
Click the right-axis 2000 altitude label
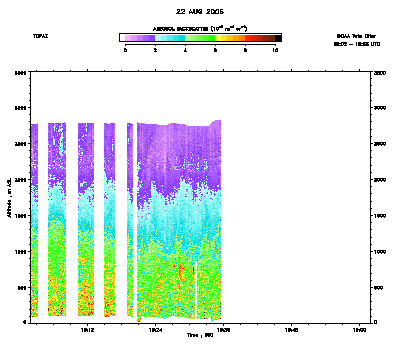pos(380,180)
